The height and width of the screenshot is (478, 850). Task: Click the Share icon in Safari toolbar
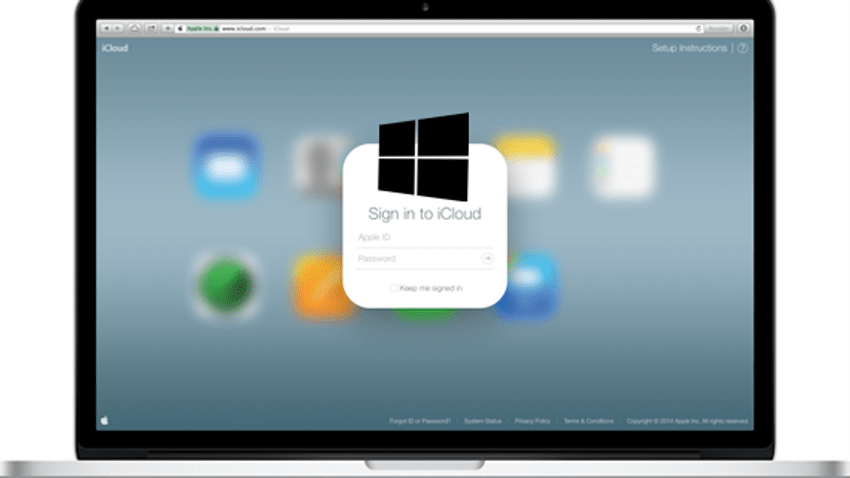pos(151,28)
